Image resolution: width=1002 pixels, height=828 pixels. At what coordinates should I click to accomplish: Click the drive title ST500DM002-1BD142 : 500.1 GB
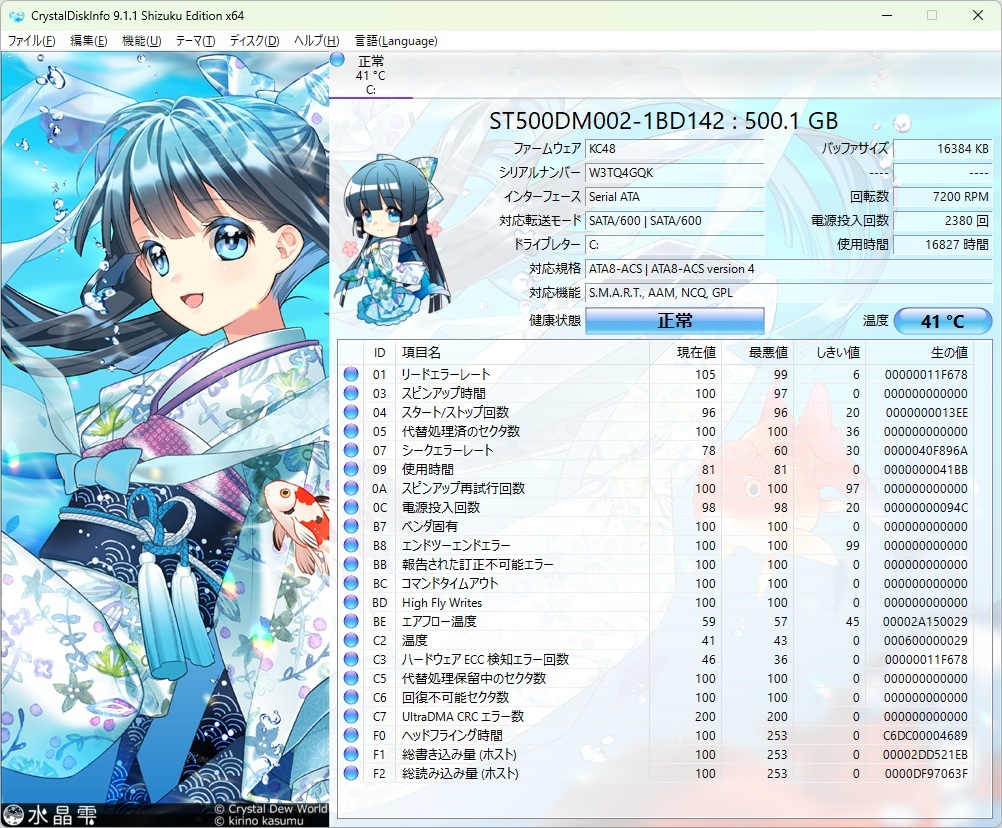(663, 121)
